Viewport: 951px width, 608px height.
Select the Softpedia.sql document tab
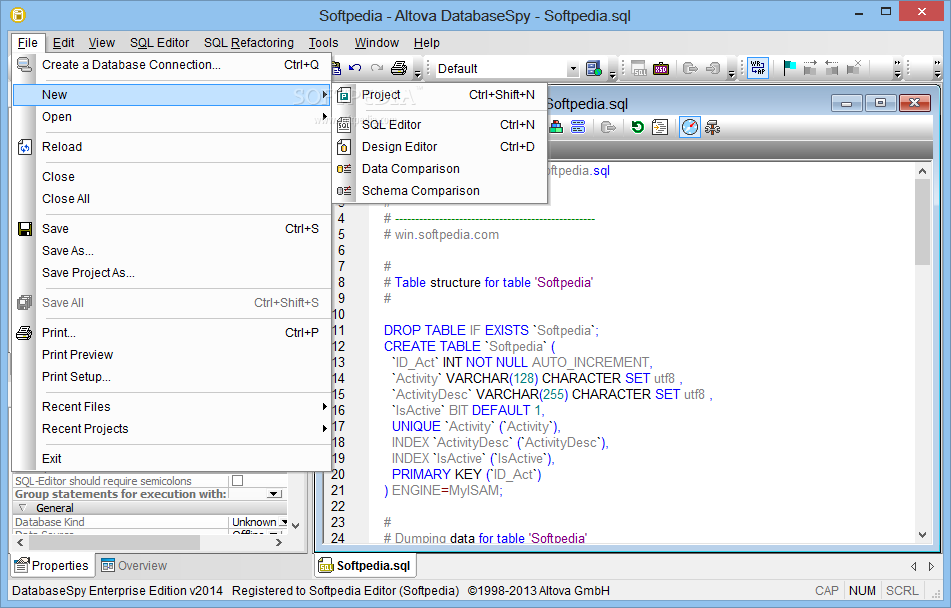coord(365,566)
